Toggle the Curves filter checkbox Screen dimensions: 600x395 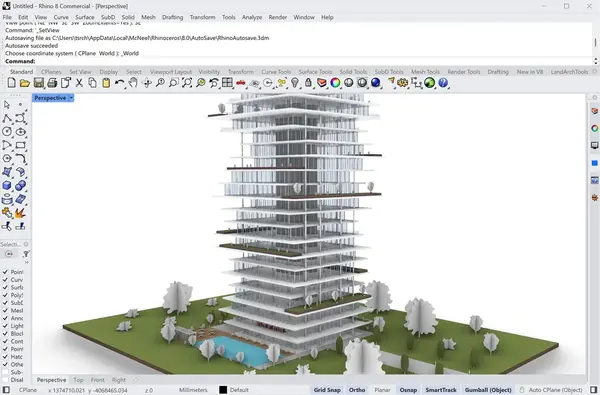click(x=5, y=279)
